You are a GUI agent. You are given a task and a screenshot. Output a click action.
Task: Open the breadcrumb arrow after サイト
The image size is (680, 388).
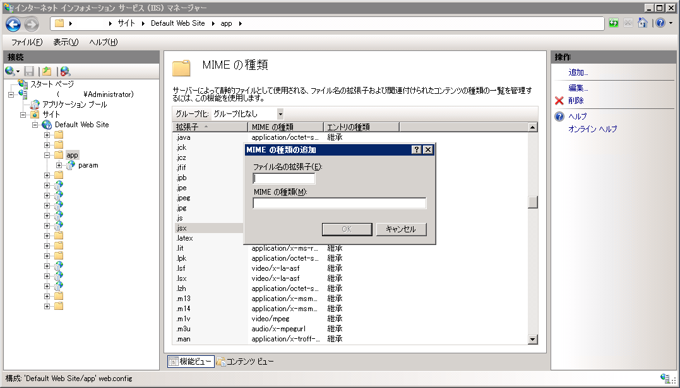143,23
